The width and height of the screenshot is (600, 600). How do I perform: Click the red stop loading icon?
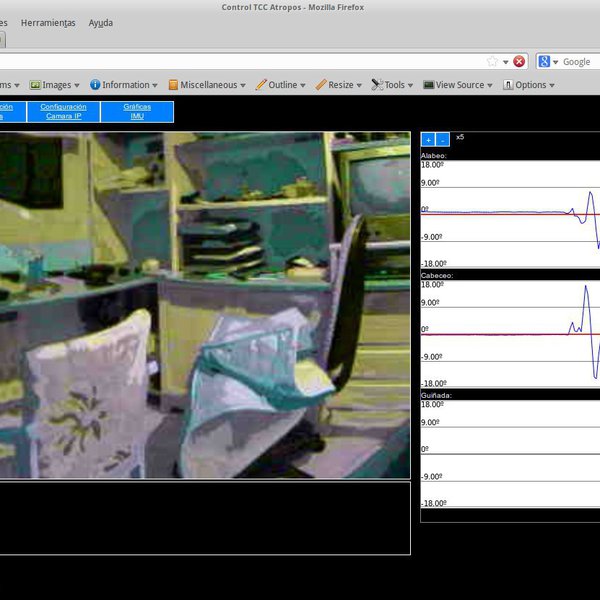click(x=519, y=61)
